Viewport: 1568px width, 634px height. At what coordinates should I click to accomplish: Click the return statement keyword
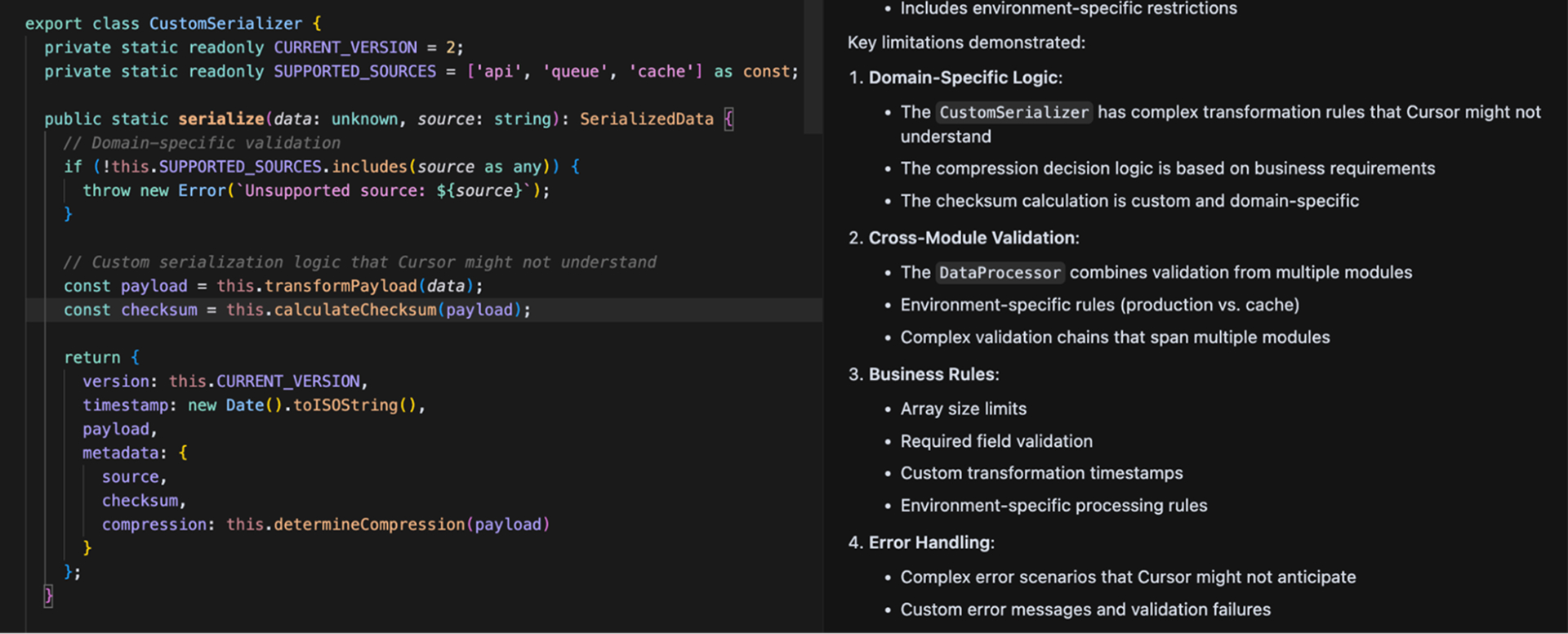(x=92, y=358)
